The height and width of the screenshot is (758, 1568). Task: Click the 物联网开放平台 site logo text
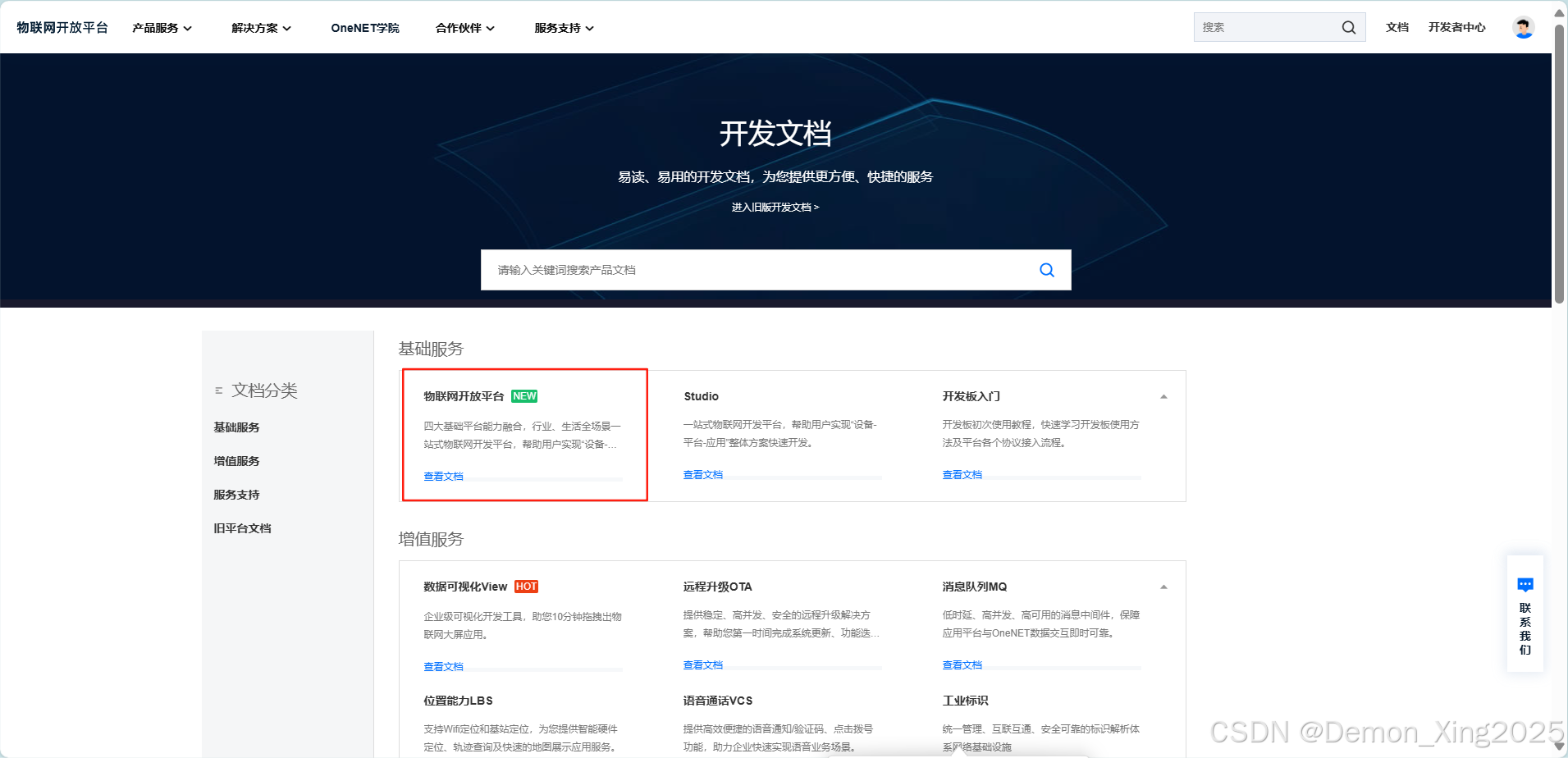62,27
